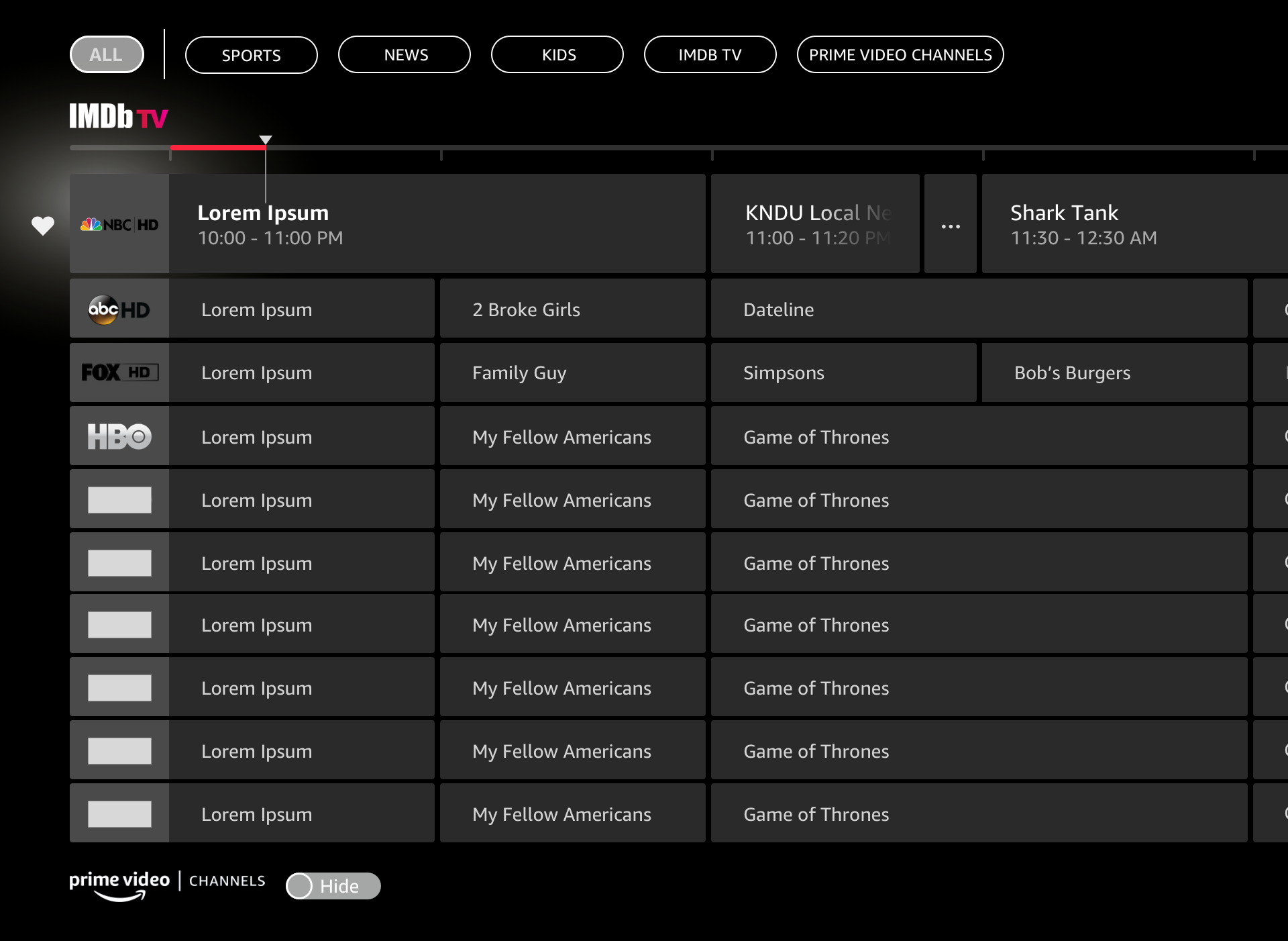Expand the three-dots collapsed program on NBC
Screen dimensions: 1288x941
tap(951, 226)
